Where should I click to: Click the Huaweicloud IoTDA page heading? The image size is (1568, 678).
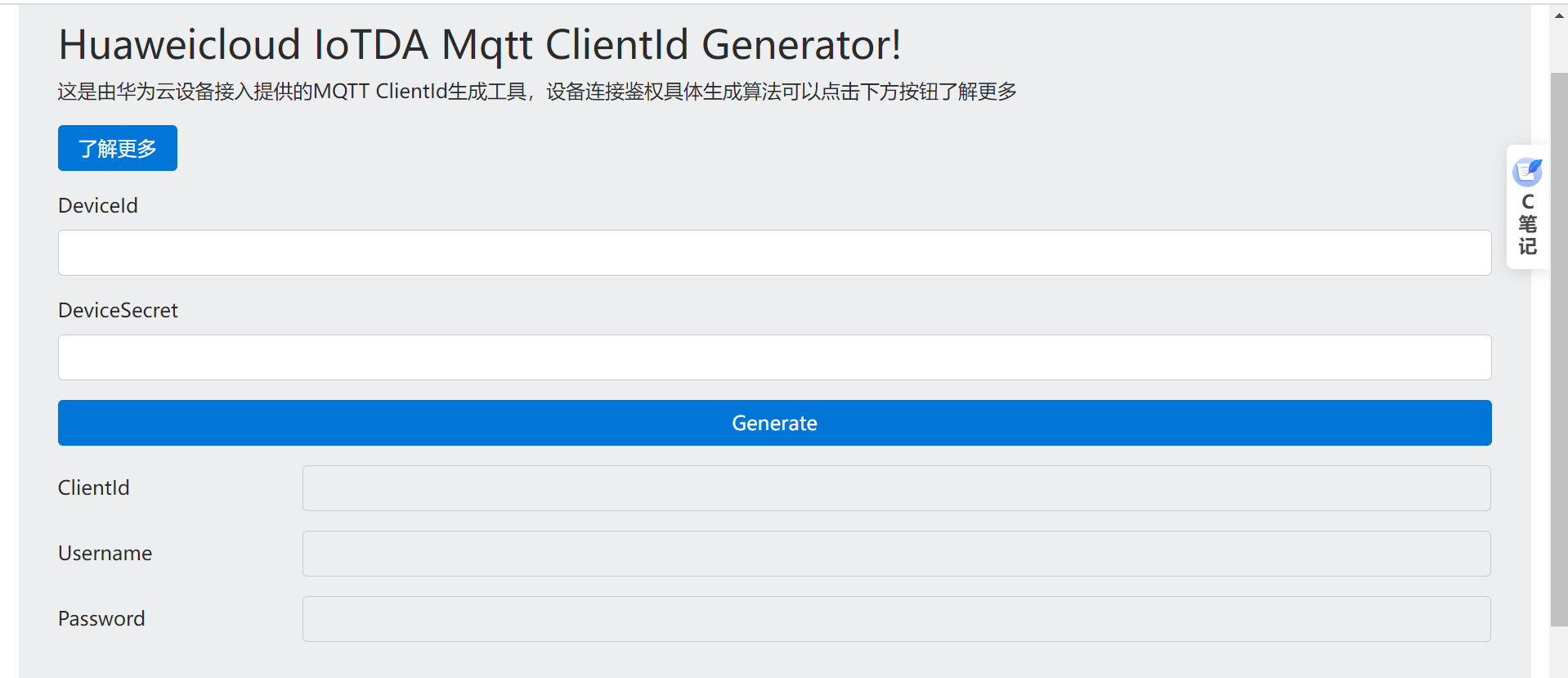coord(480,44)
